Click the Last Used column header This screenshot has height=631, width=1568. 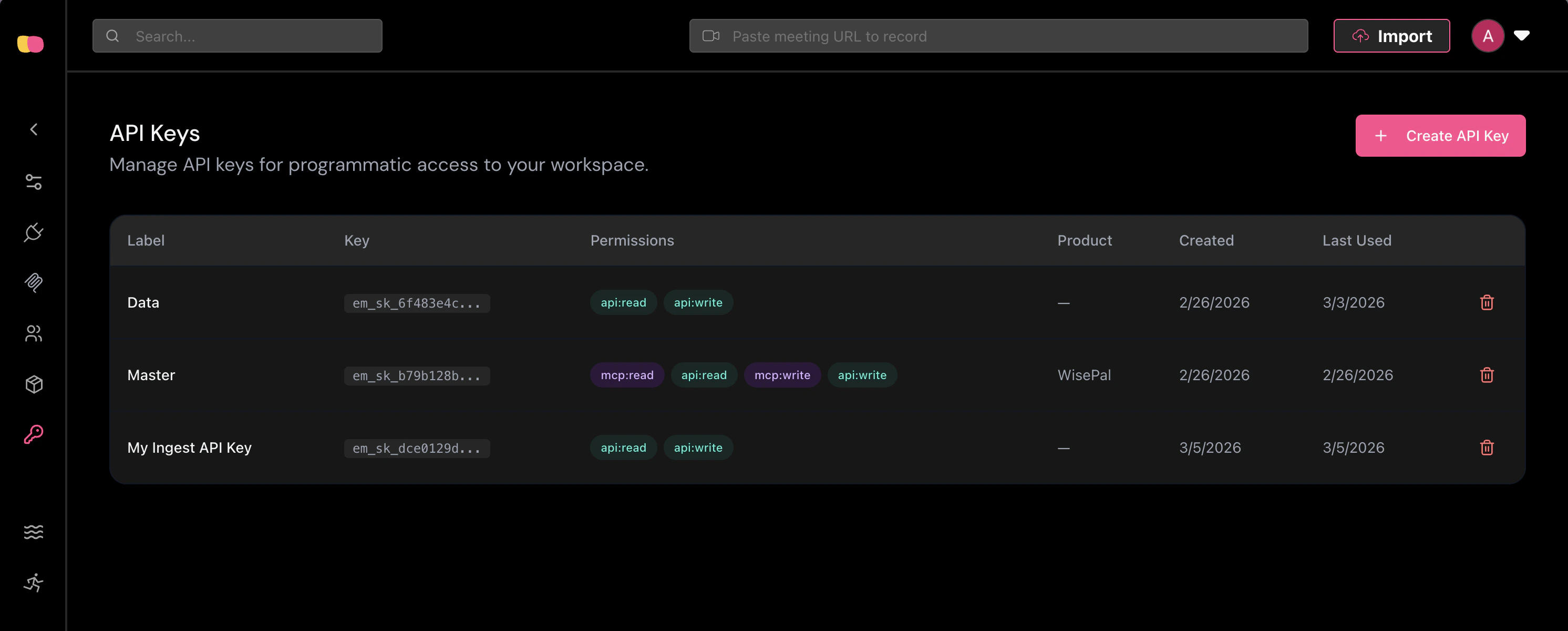click(1357, 241)
